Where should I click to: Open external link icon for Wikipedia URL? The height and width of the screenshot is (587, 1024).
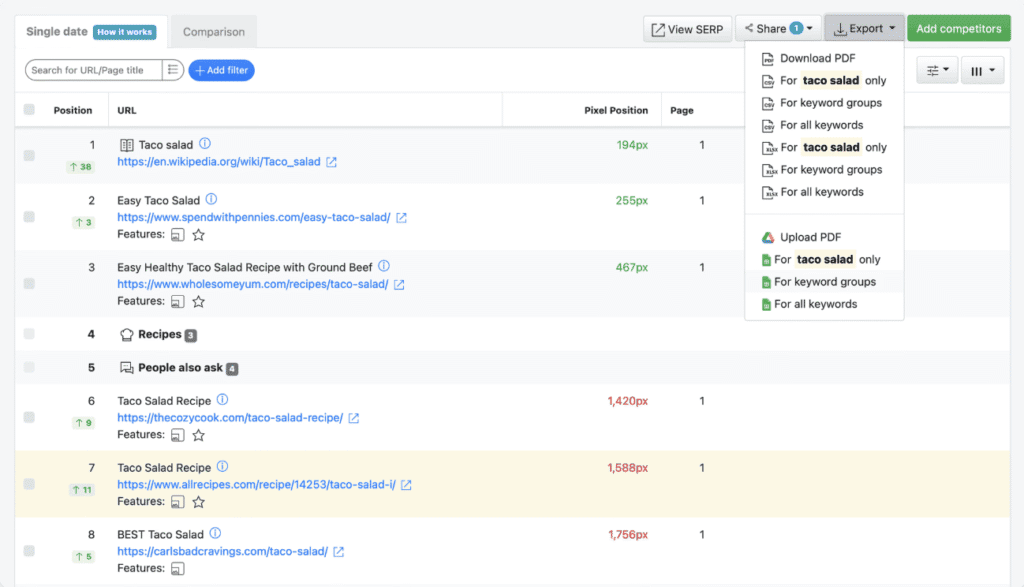pyautogui.click(x=331, y=162)
